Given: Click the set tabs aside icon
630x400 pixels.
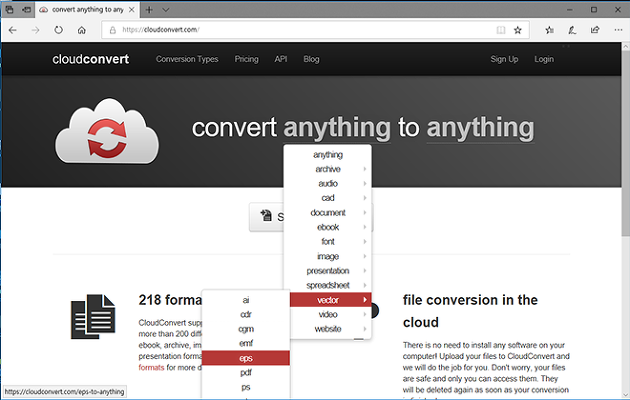Looking at the screenshot, I should (x=27, y=10).
